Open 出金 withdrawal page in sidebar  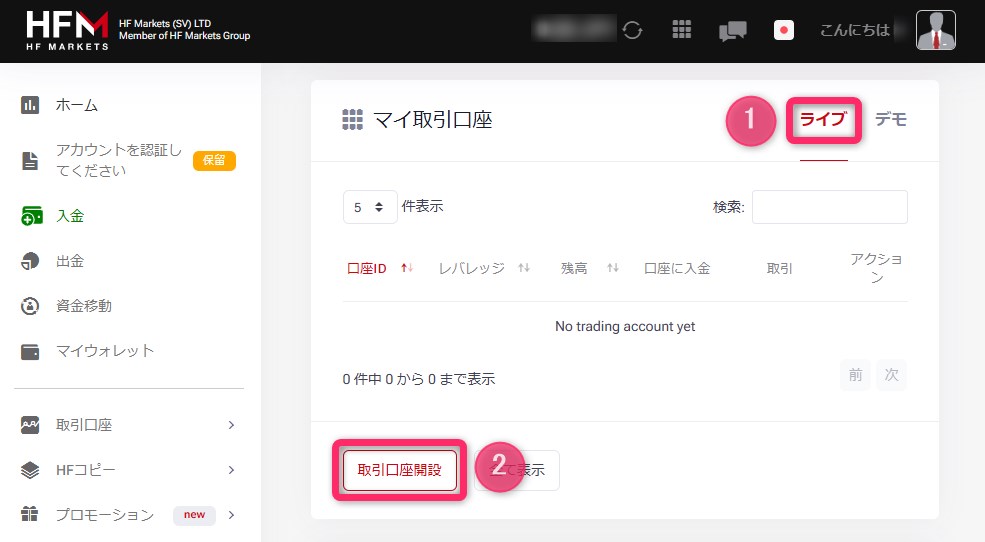point(69,261)
